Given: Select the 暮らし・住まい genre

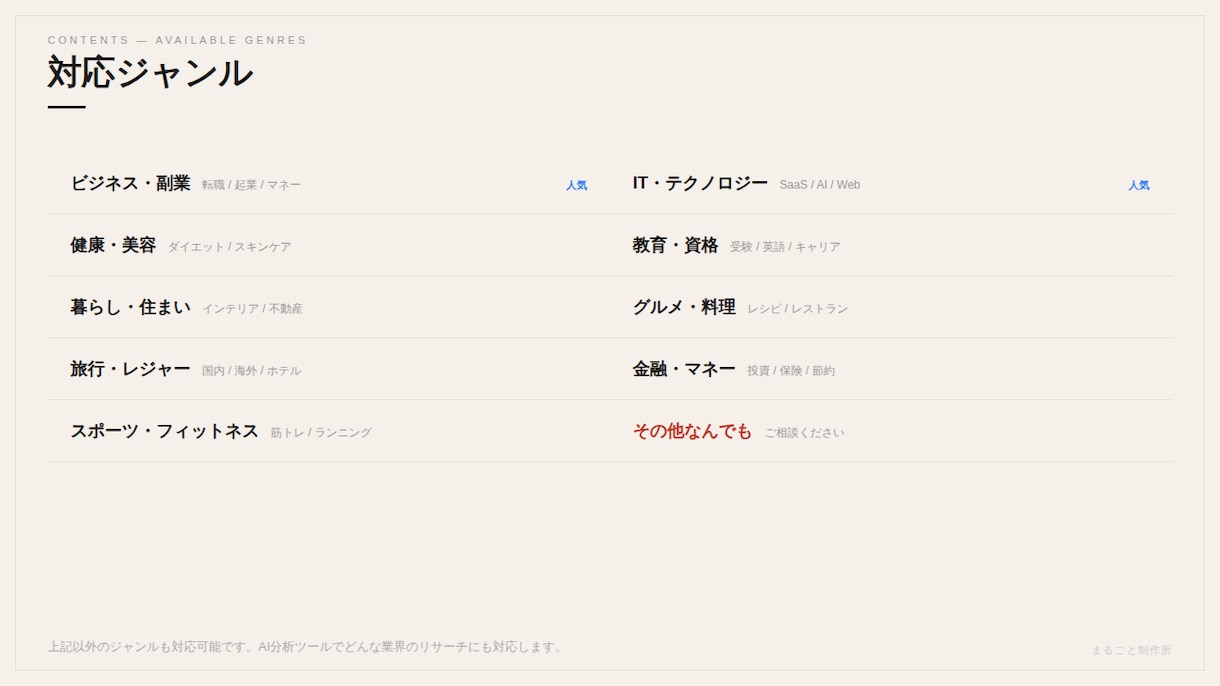Looking at the screenshot, I should tap(130, 307).
